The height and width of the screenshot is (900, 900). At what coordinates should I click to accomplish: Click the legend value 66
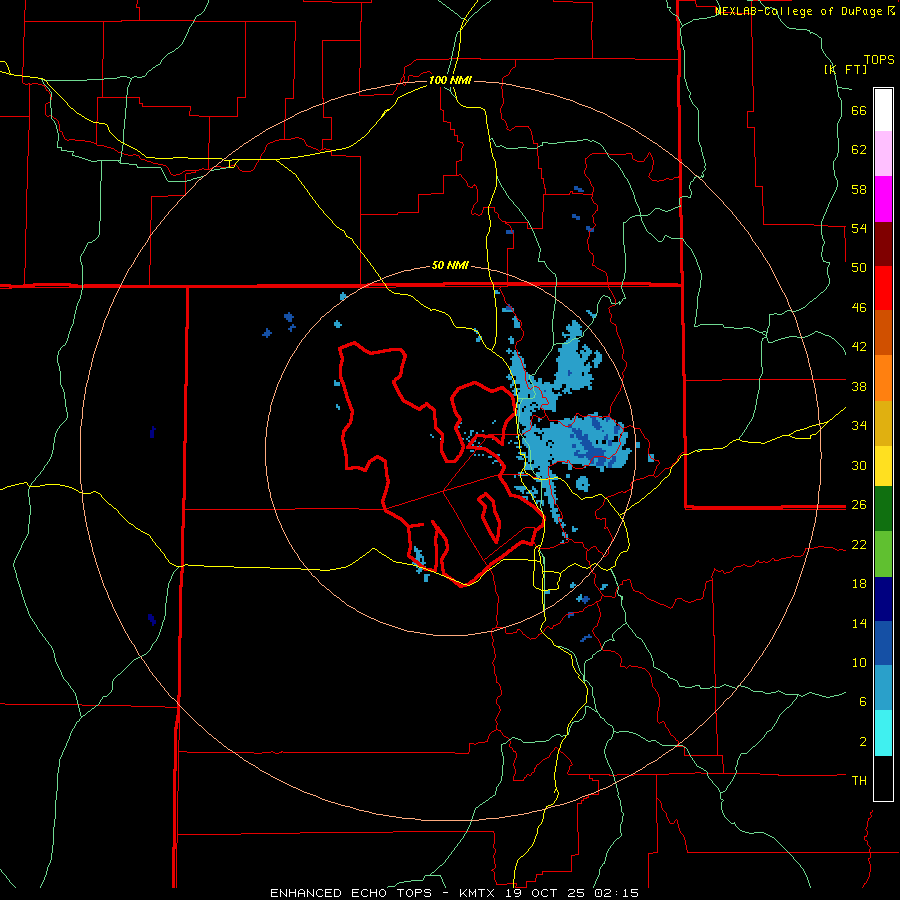tap(859, 111)
